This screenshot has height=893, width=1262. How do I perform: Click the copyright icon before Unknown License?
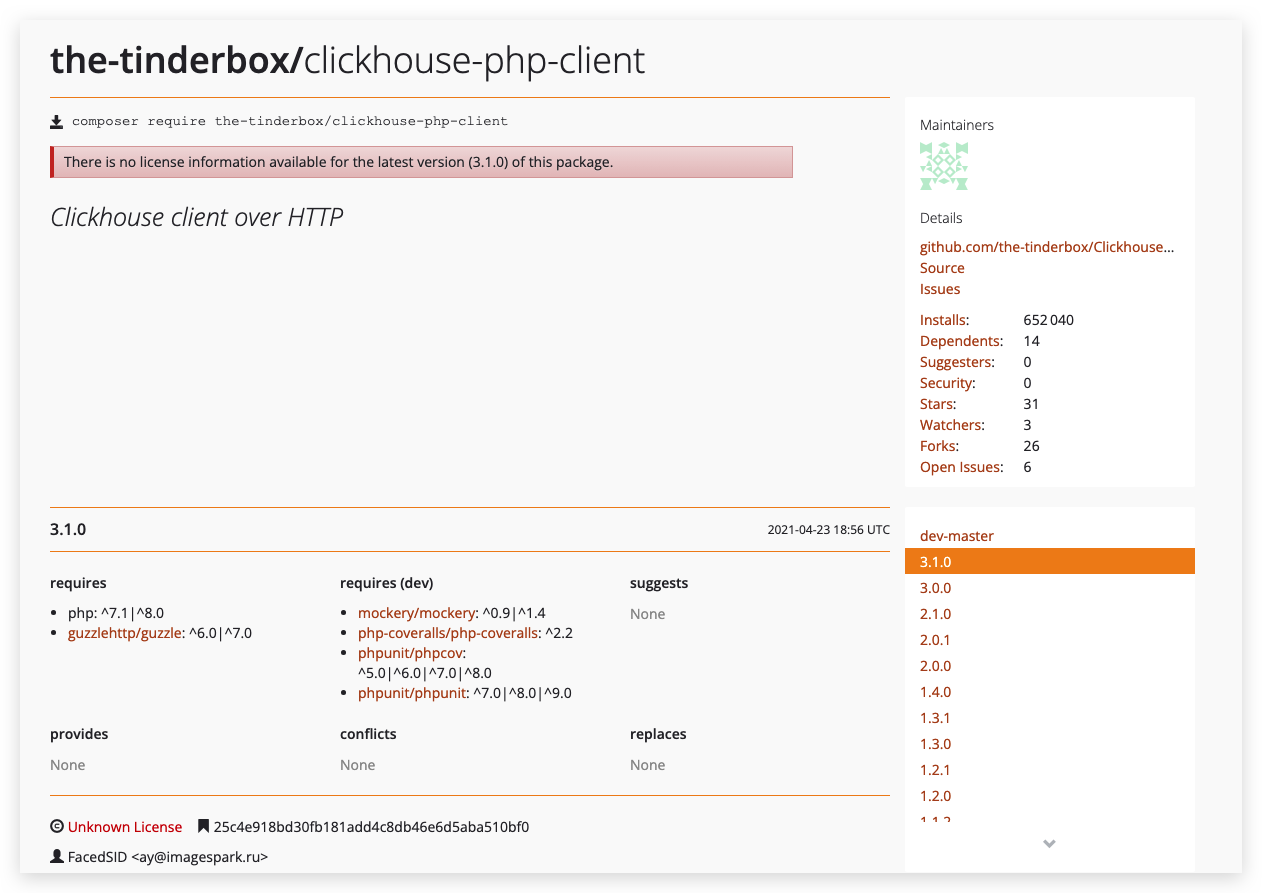[x=57, y=827]
